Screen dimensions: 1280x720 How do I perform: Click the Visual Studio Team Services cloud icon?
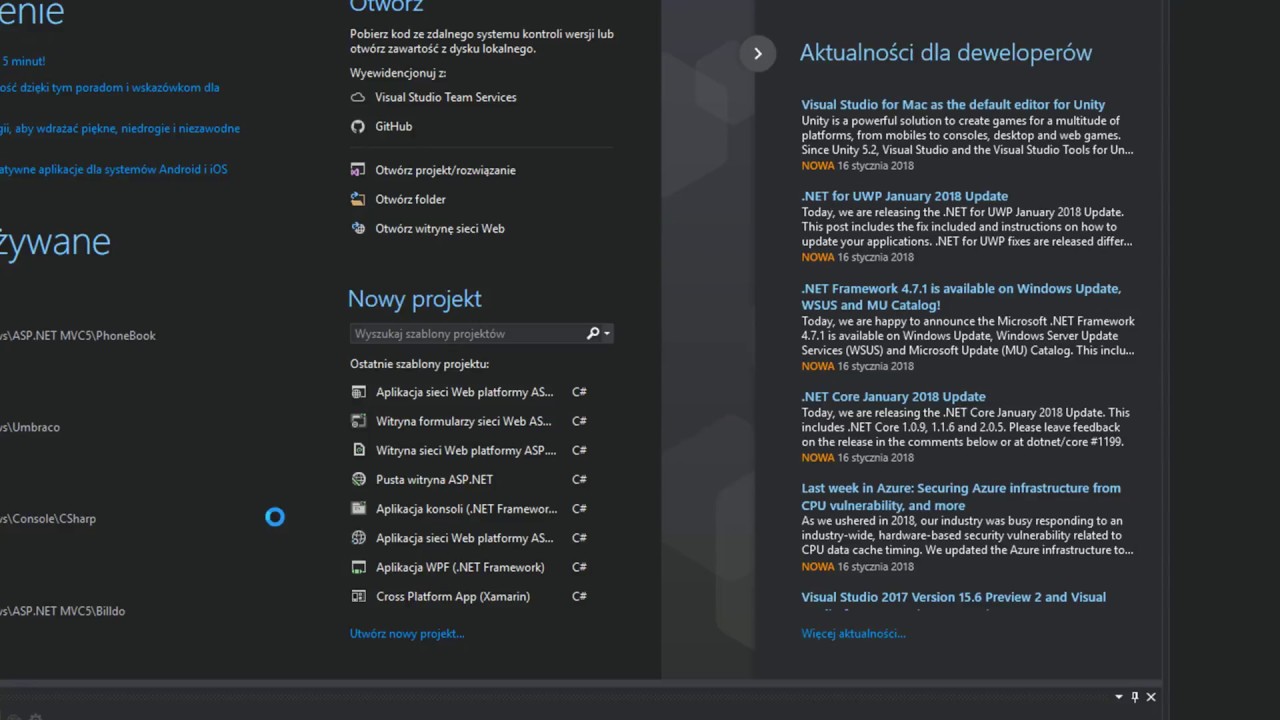358,97
